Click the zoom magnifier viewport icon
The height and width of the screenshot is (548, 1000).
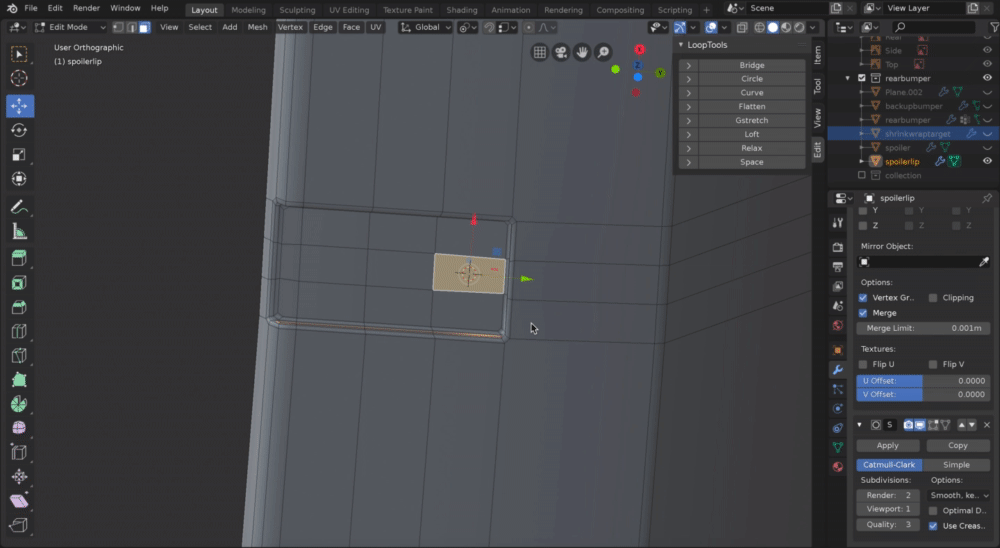point(603,52)
